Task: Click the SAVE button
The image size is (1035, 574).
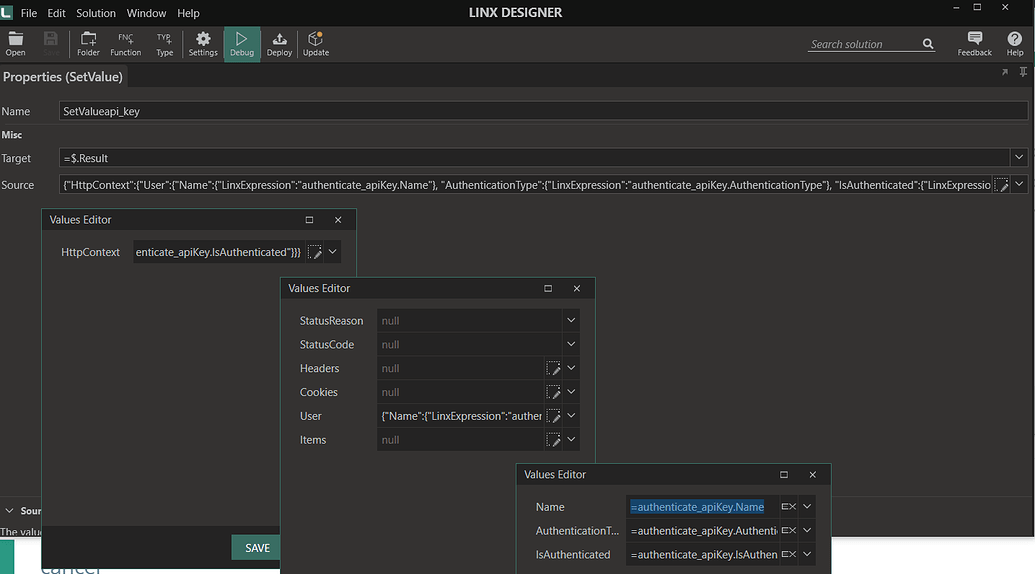Action: click(x=256, y=548)
